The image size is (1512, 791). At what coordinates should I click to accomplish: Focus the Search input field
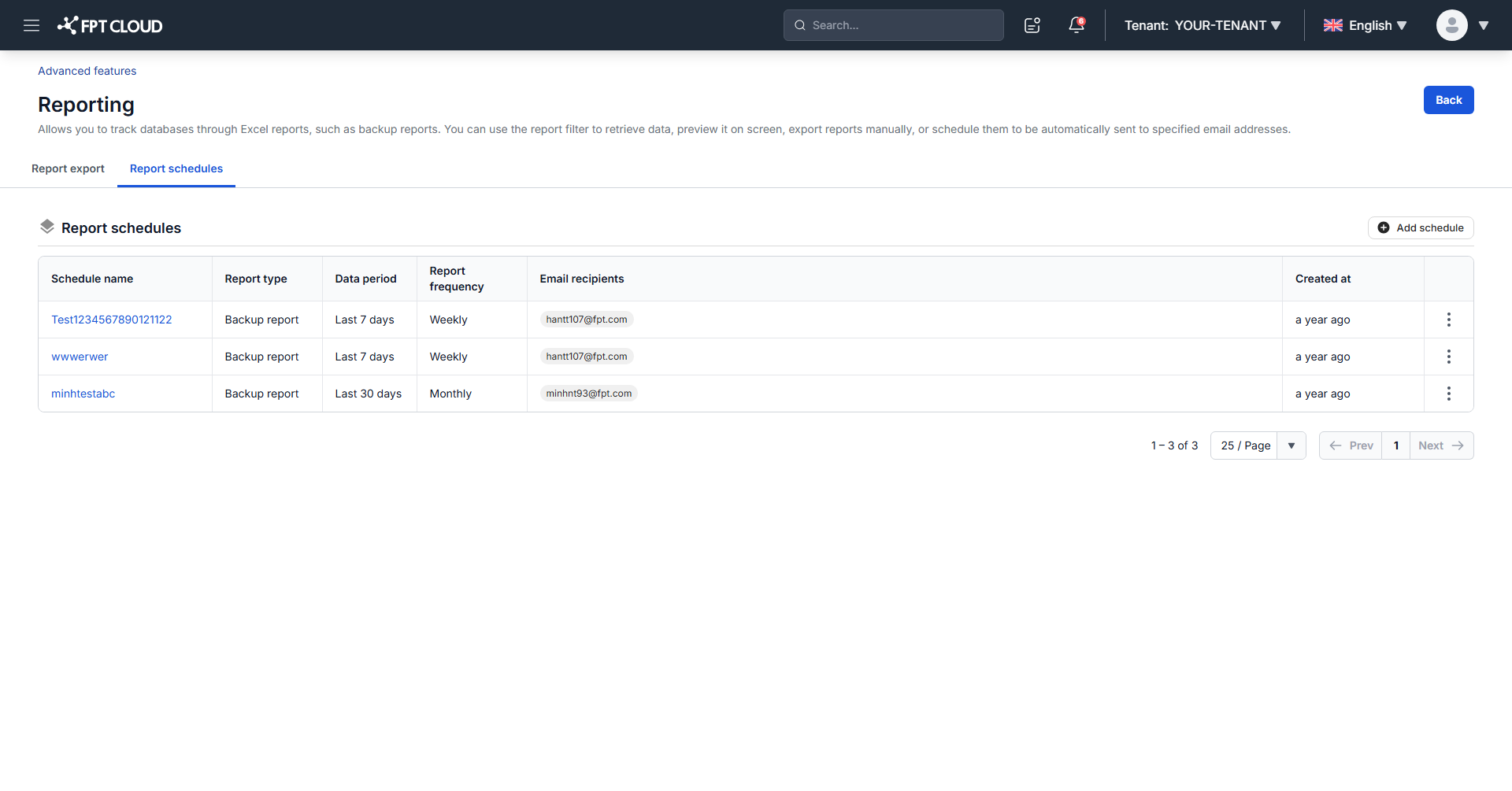pyautogui.click(x=894, y=25)
